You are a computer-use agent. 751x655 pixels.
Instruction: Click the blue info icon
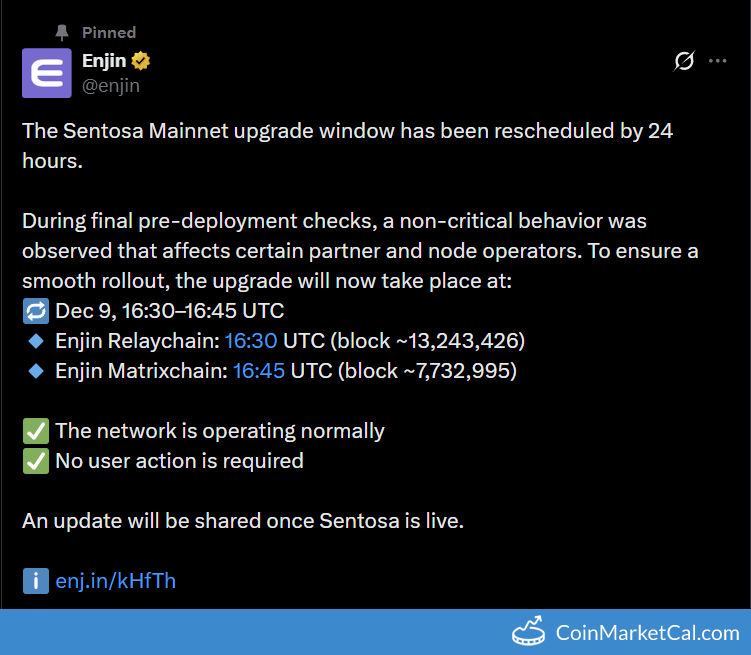tap(35, 580)
